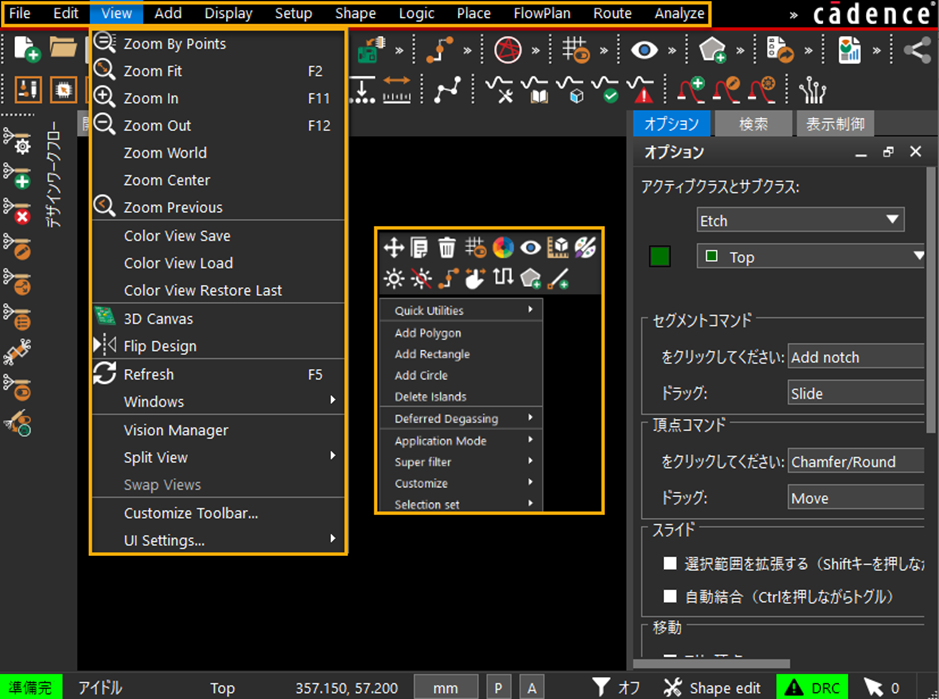Click the waveform warning triangle icon
The width and height of the screenshot is (939, 699).
pyautogui.click(x=640, y=90)
